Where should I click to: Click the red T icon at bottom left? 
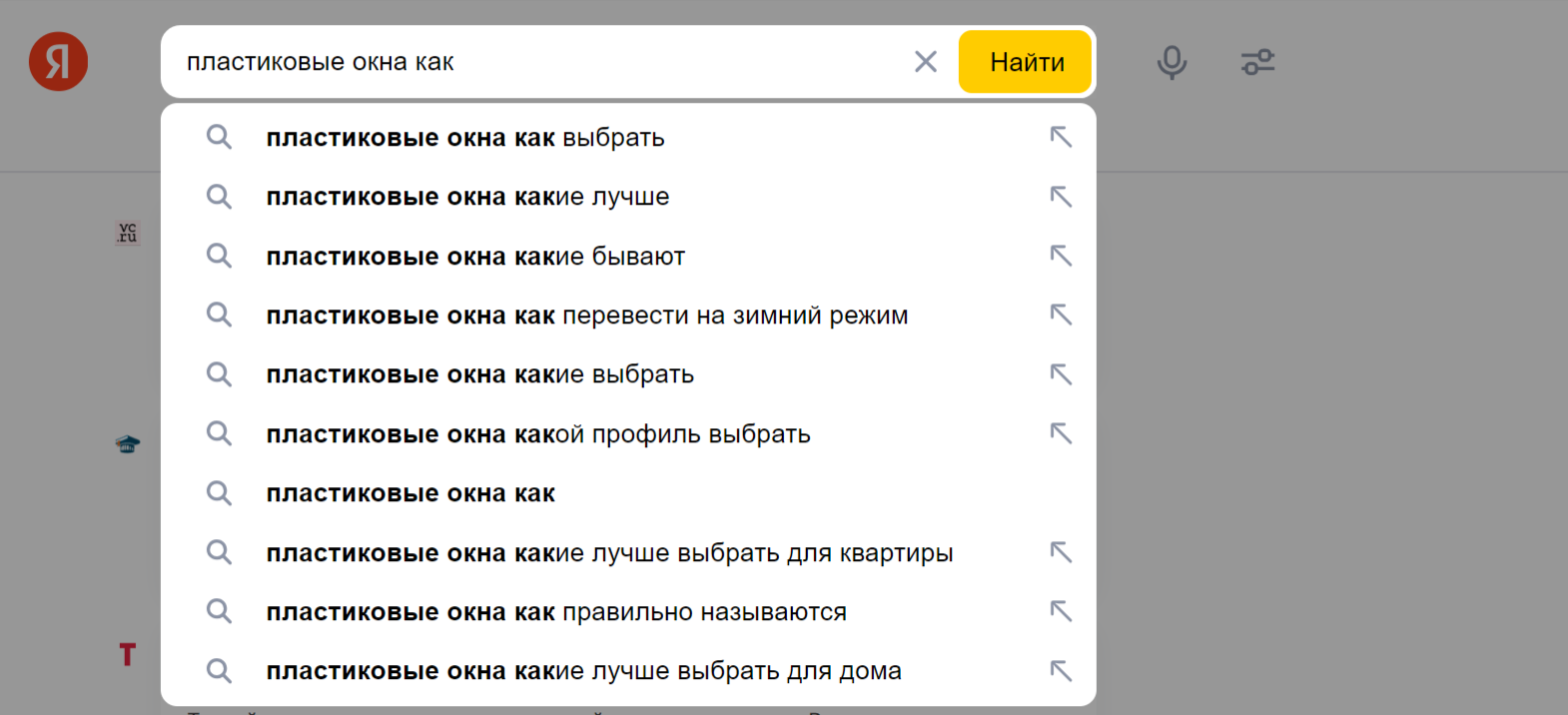126,655
